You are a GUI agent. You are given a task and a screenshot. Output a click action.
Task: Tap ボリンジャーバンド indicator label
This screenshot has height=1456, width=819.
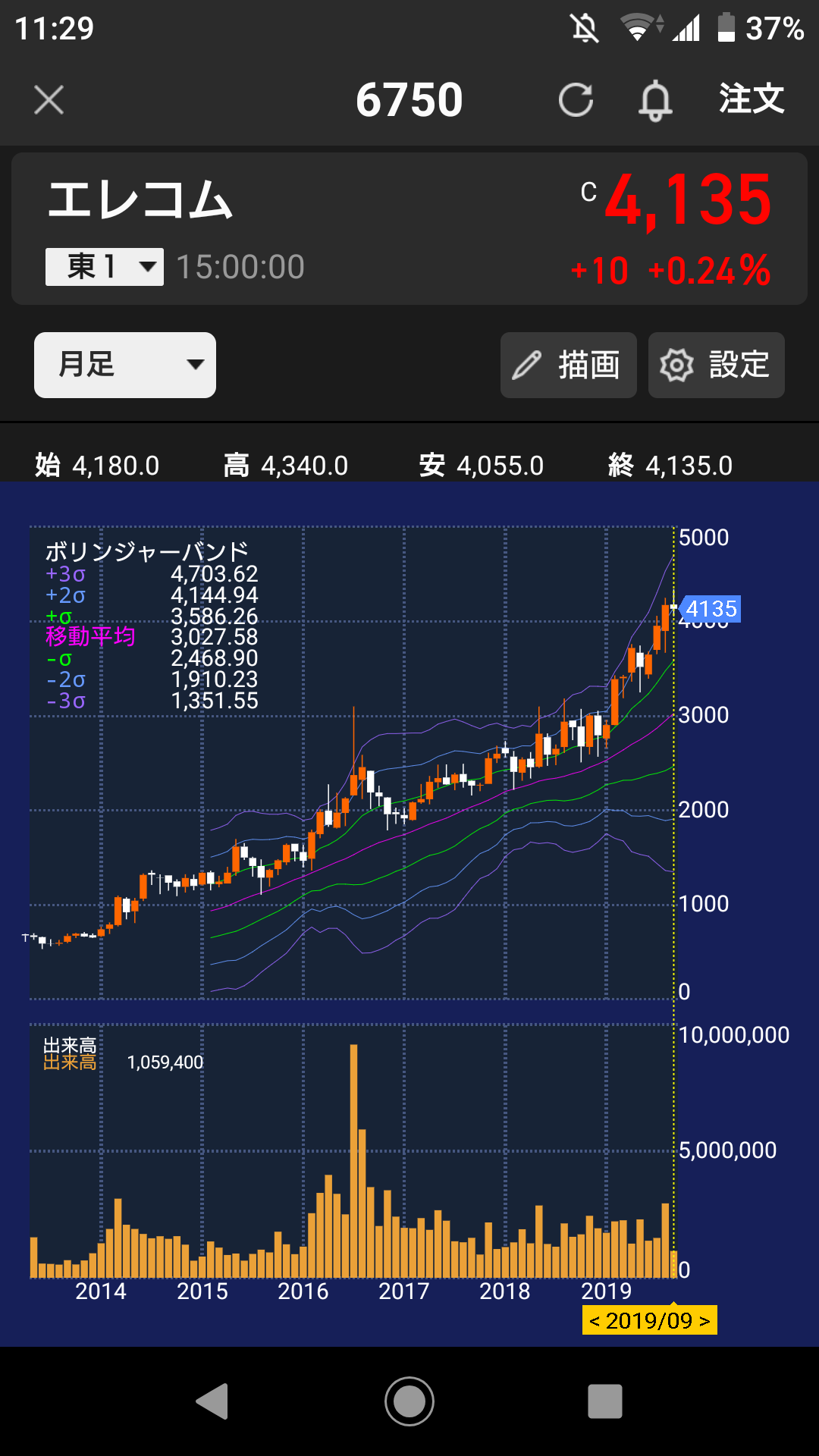click(147, 551)
